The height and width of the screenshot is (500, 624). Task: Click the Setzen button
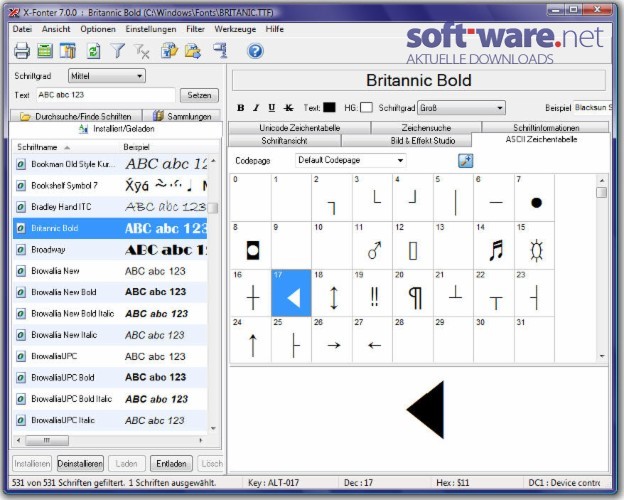199,95
